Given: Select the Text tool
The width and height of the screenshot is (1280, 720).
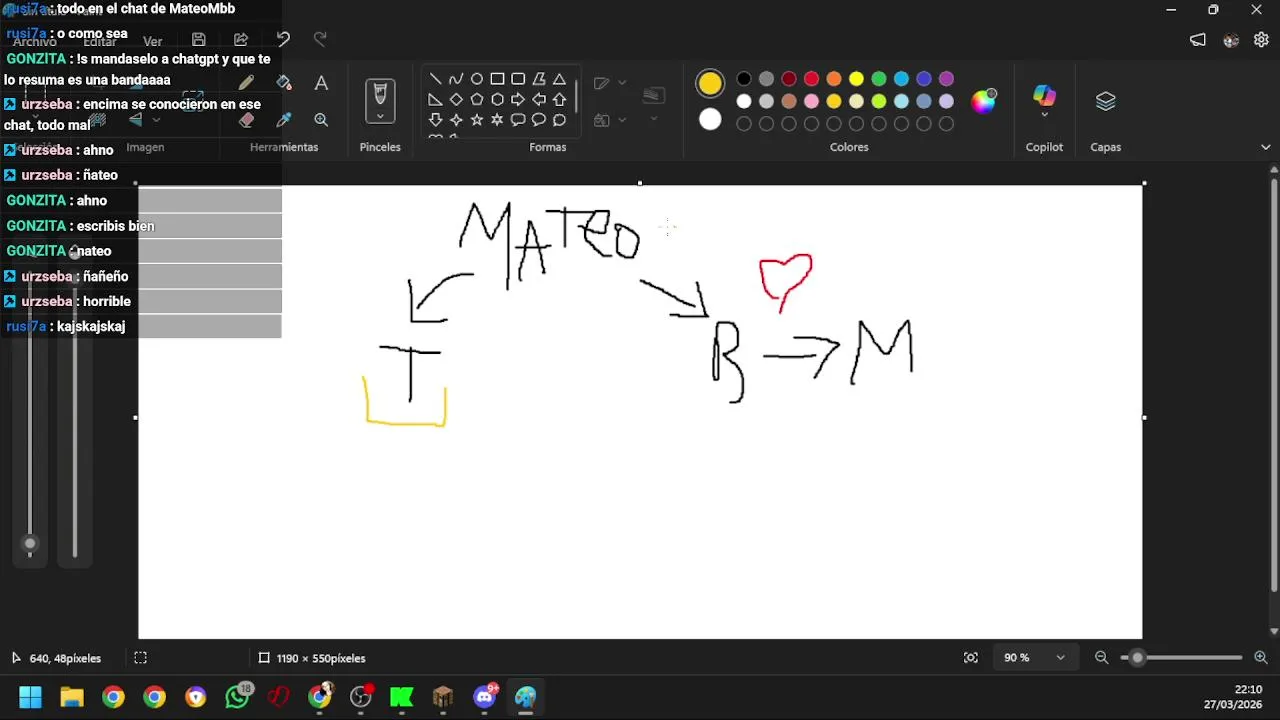Looking at the screenshot, I should (321, 83).
